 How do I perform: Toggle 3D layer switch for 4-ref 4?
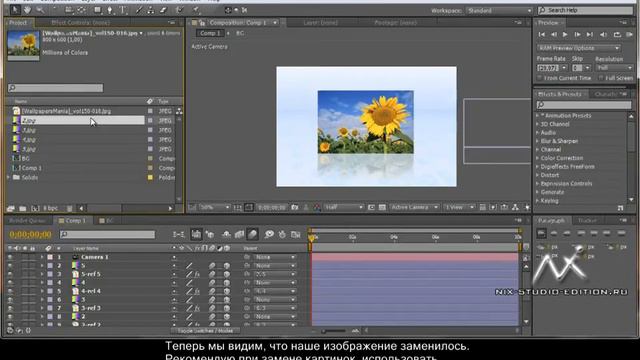227,291
